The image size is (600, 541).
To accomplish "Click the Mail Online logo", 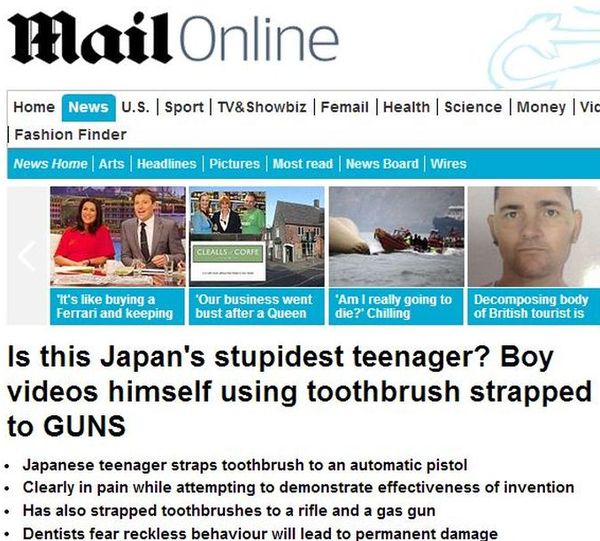I will [x=173, y=38].
